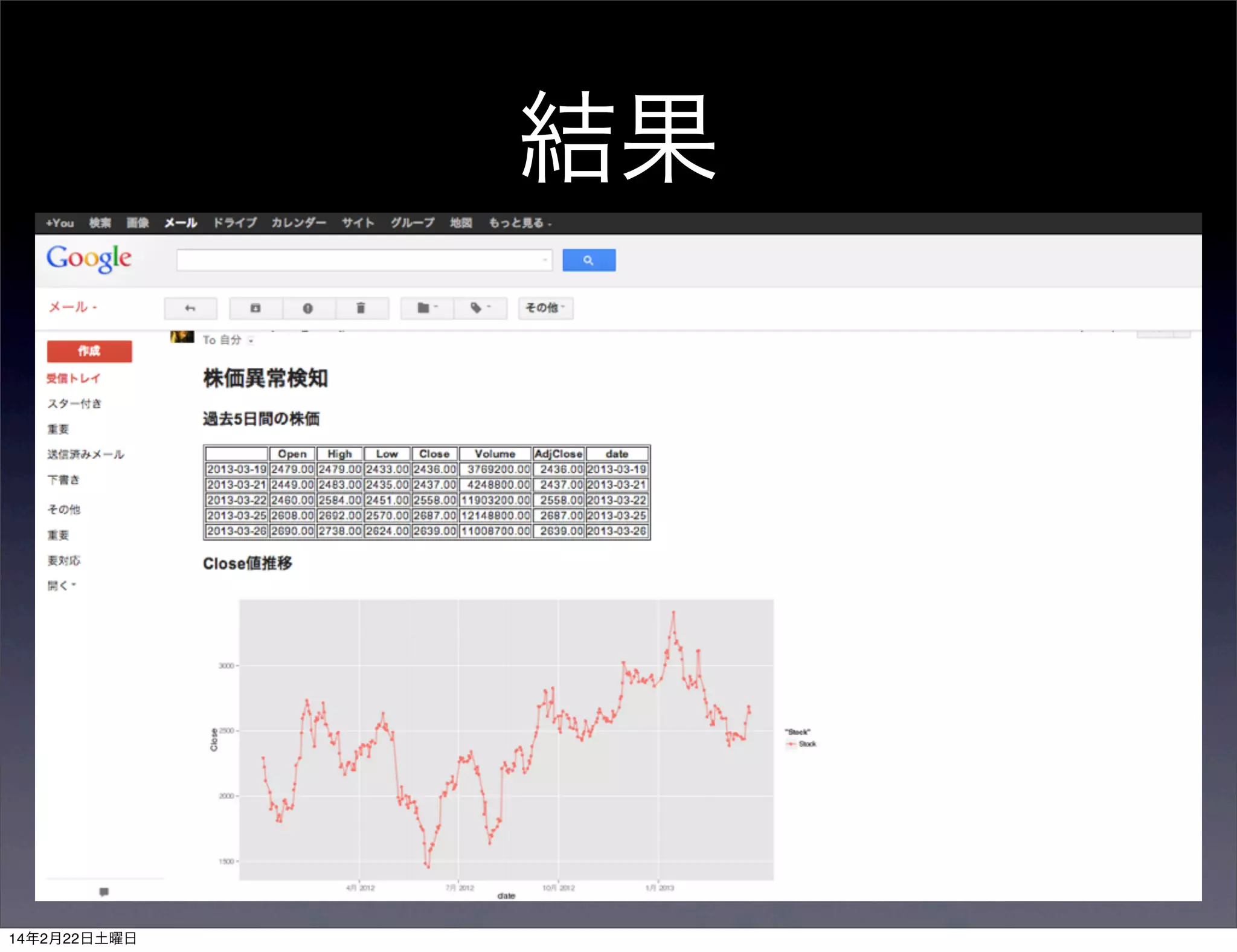Viewport: 1237px width, 952px height.
Task: Click the Low column header
Action: (387, 454)
